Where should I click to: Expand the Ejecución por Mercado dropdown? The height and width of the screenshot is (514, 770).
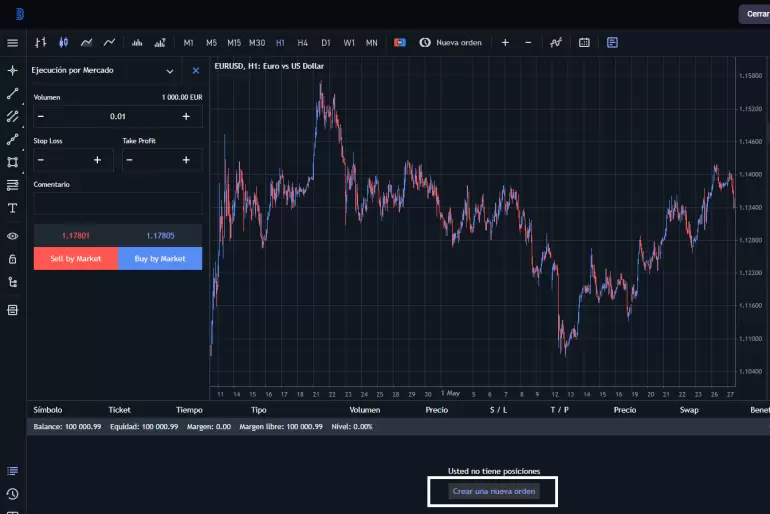coord(169,71)
